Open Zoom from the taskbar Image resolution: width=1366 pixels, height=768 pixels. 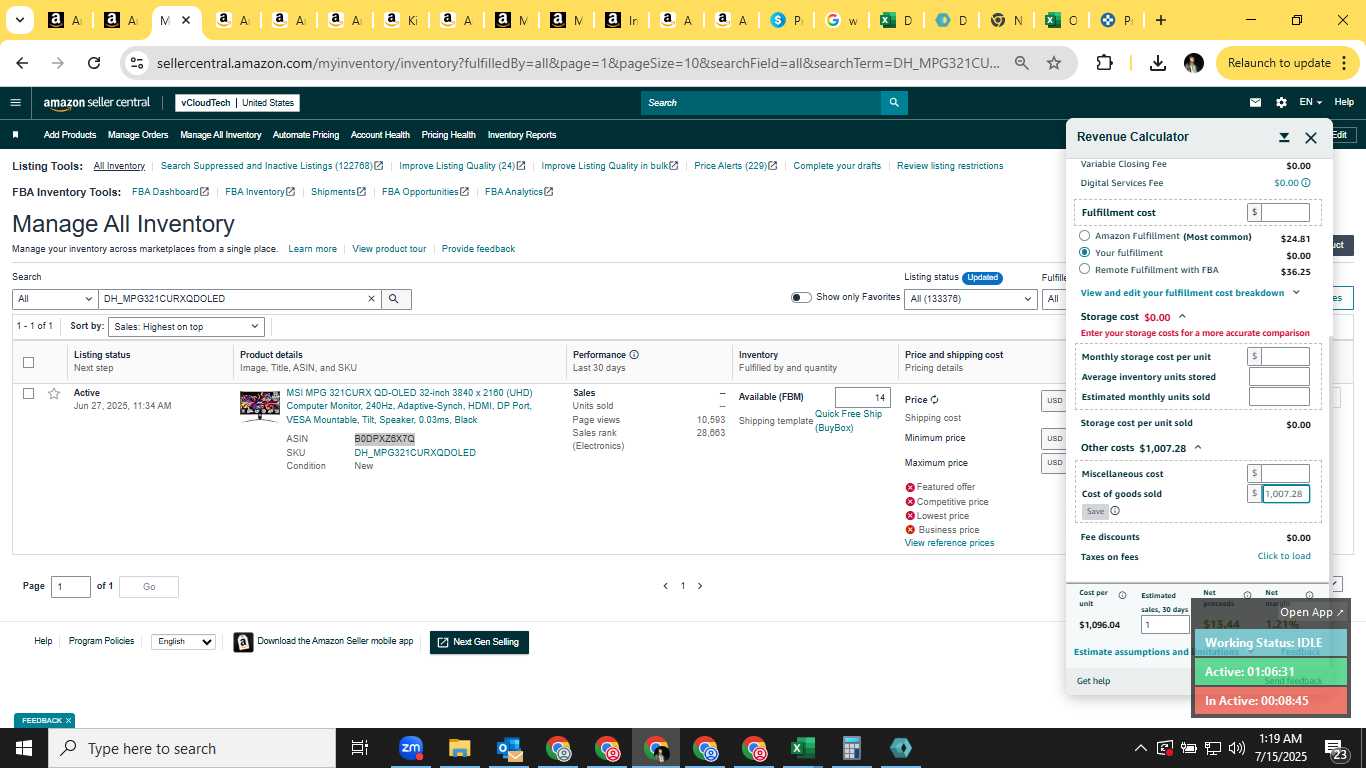(410, 748)
